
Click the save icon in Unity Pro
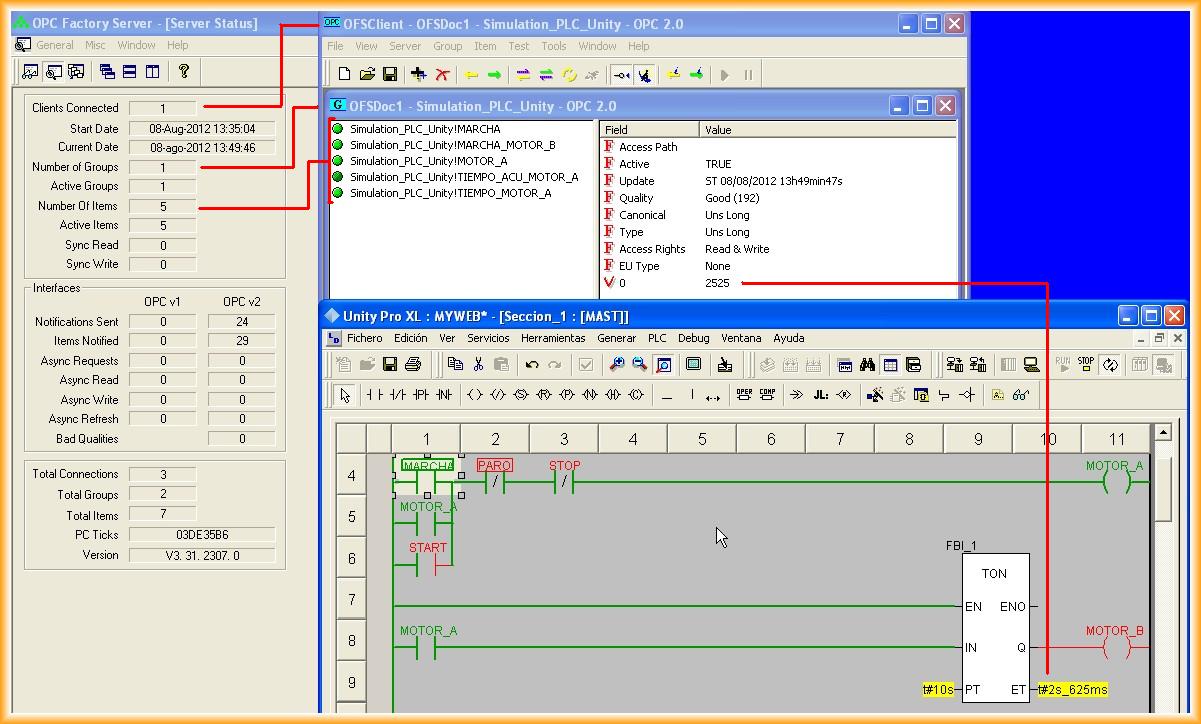tap(390, 365)
